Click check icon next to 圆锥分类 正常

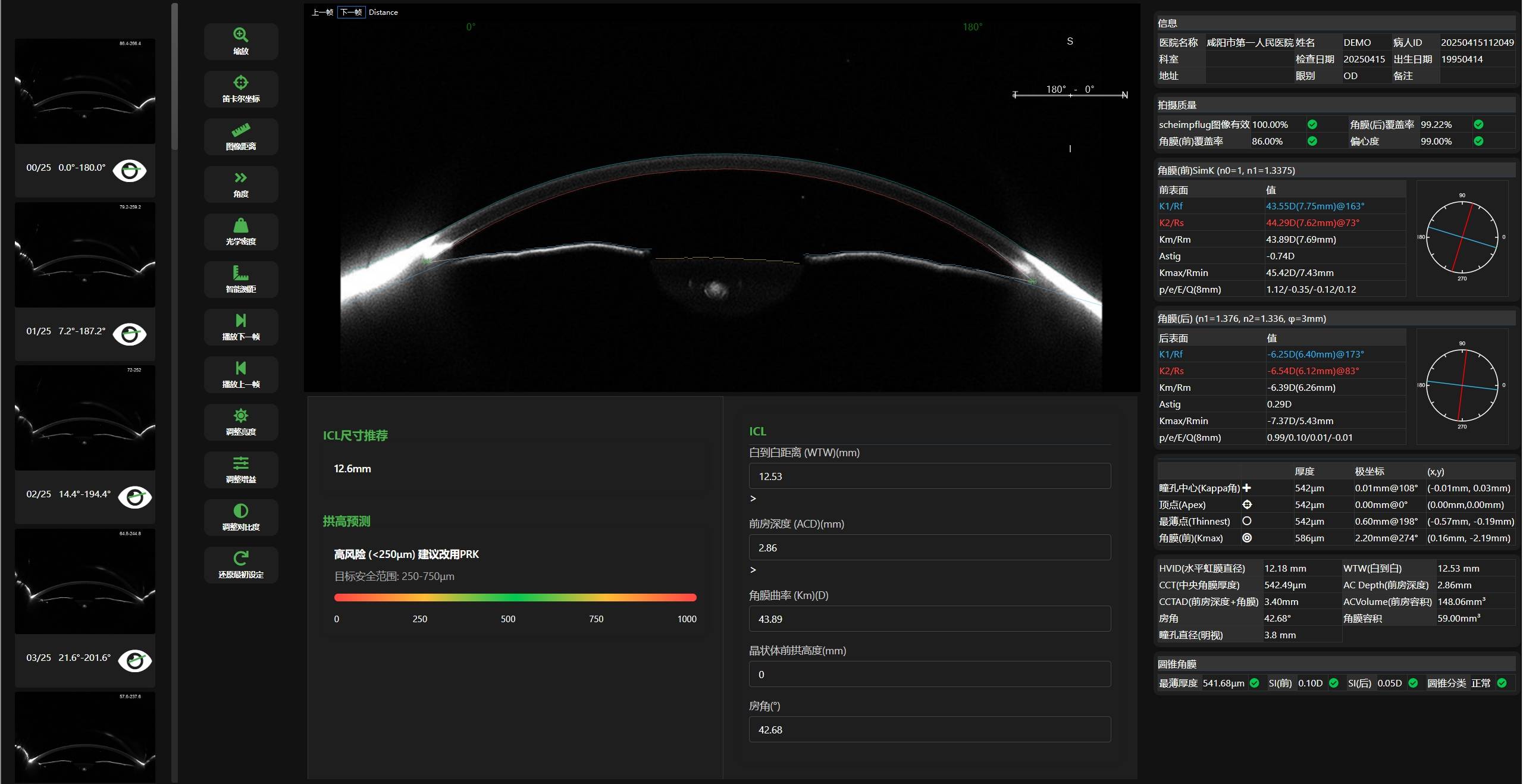[1502, 683]
